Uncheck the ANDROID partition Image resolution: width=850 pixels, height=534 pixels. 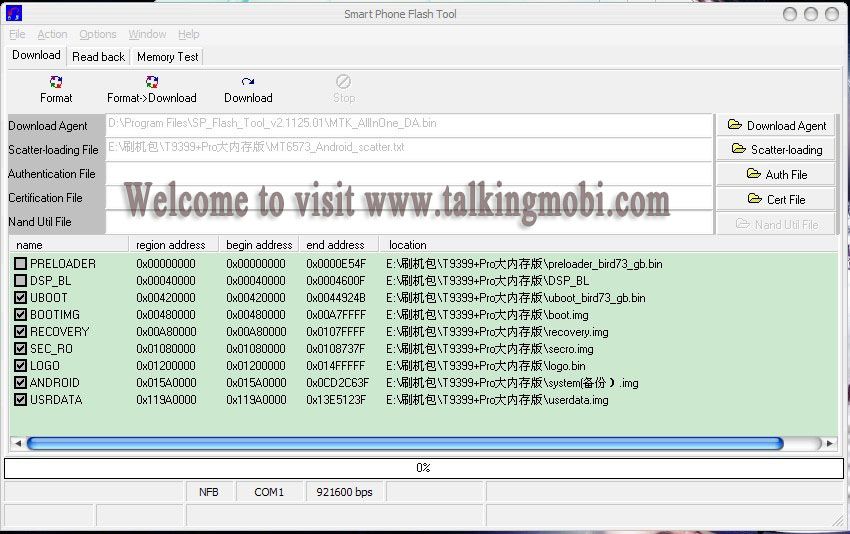[x=21, y=382]
